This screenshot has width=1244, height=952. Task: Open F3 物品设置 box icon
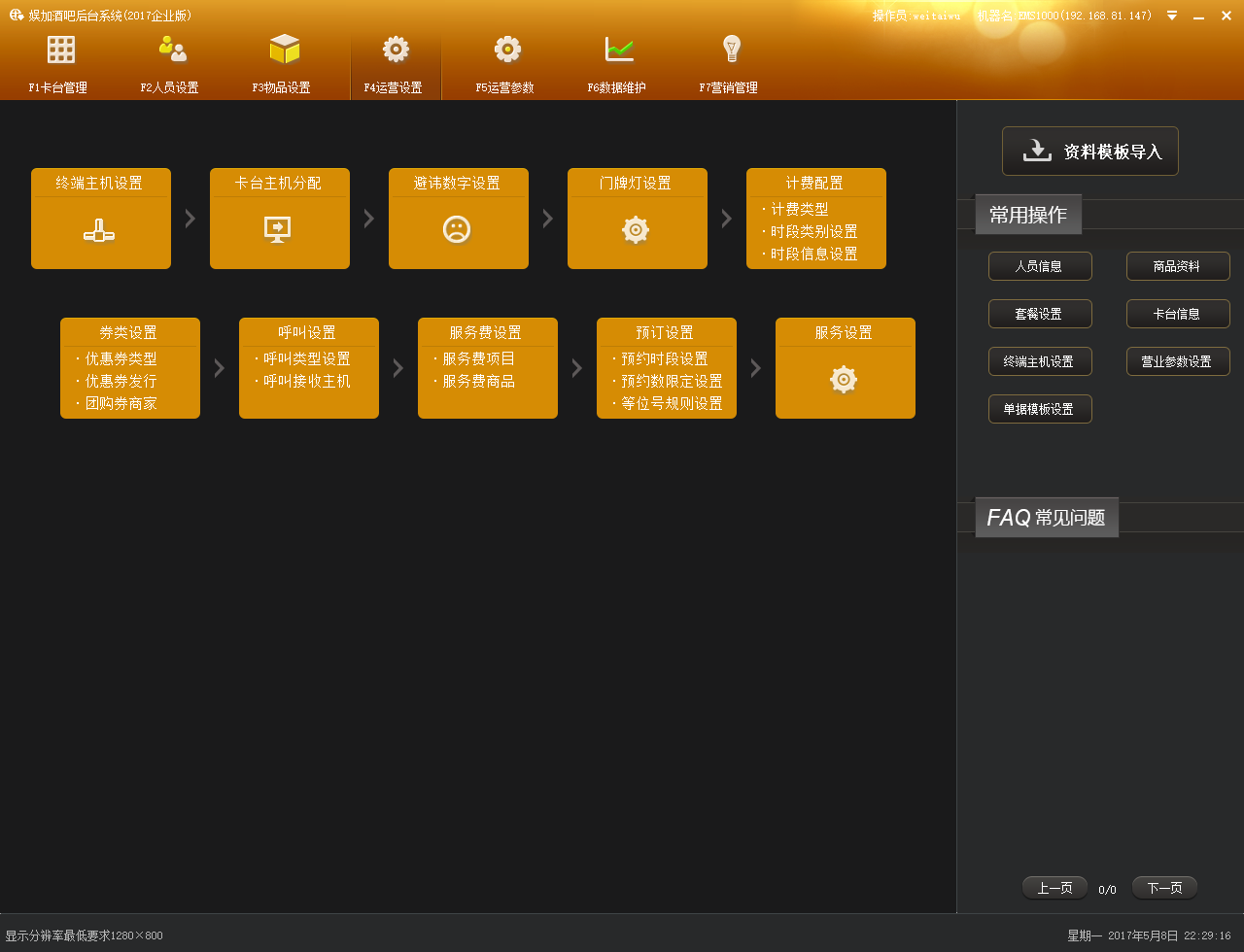284,50
